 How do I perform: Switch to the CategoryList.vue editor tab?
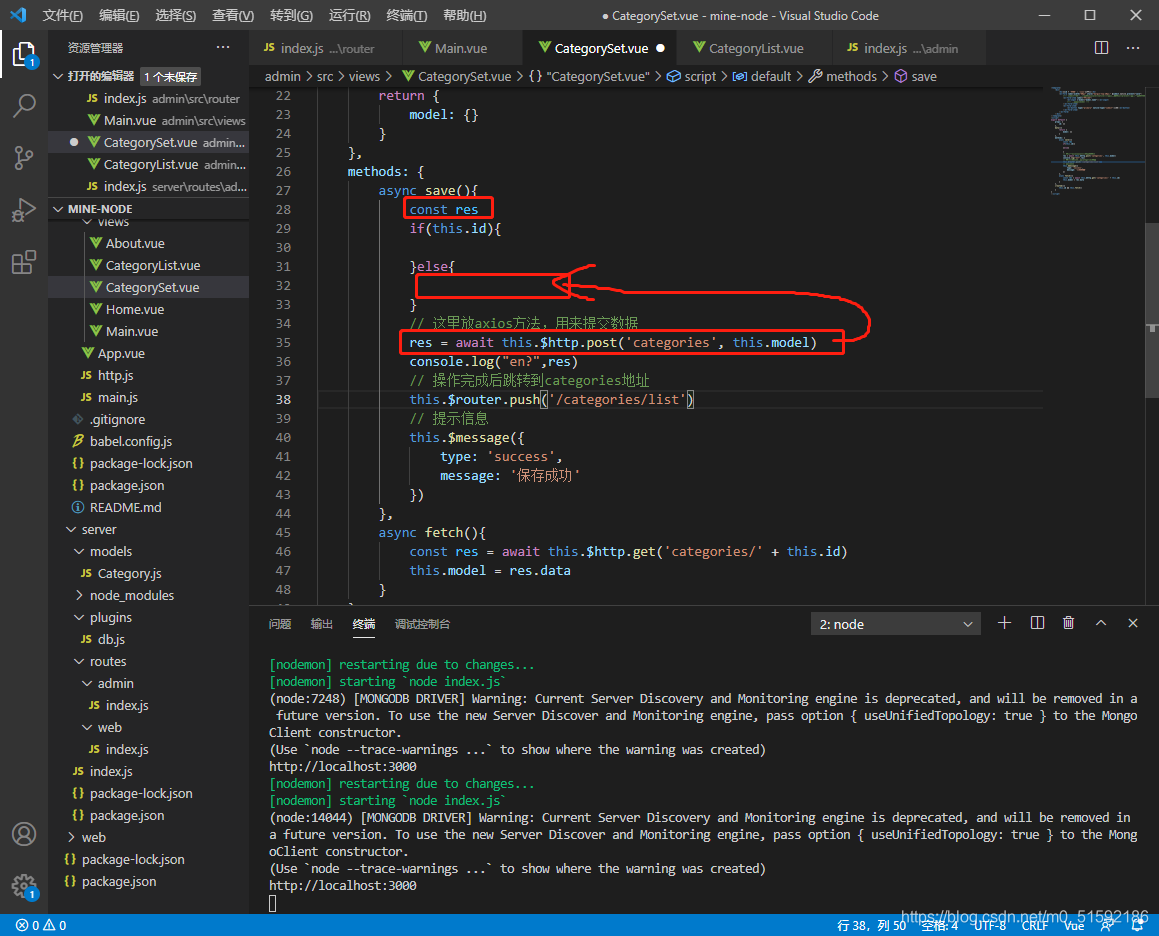(755, 48)
